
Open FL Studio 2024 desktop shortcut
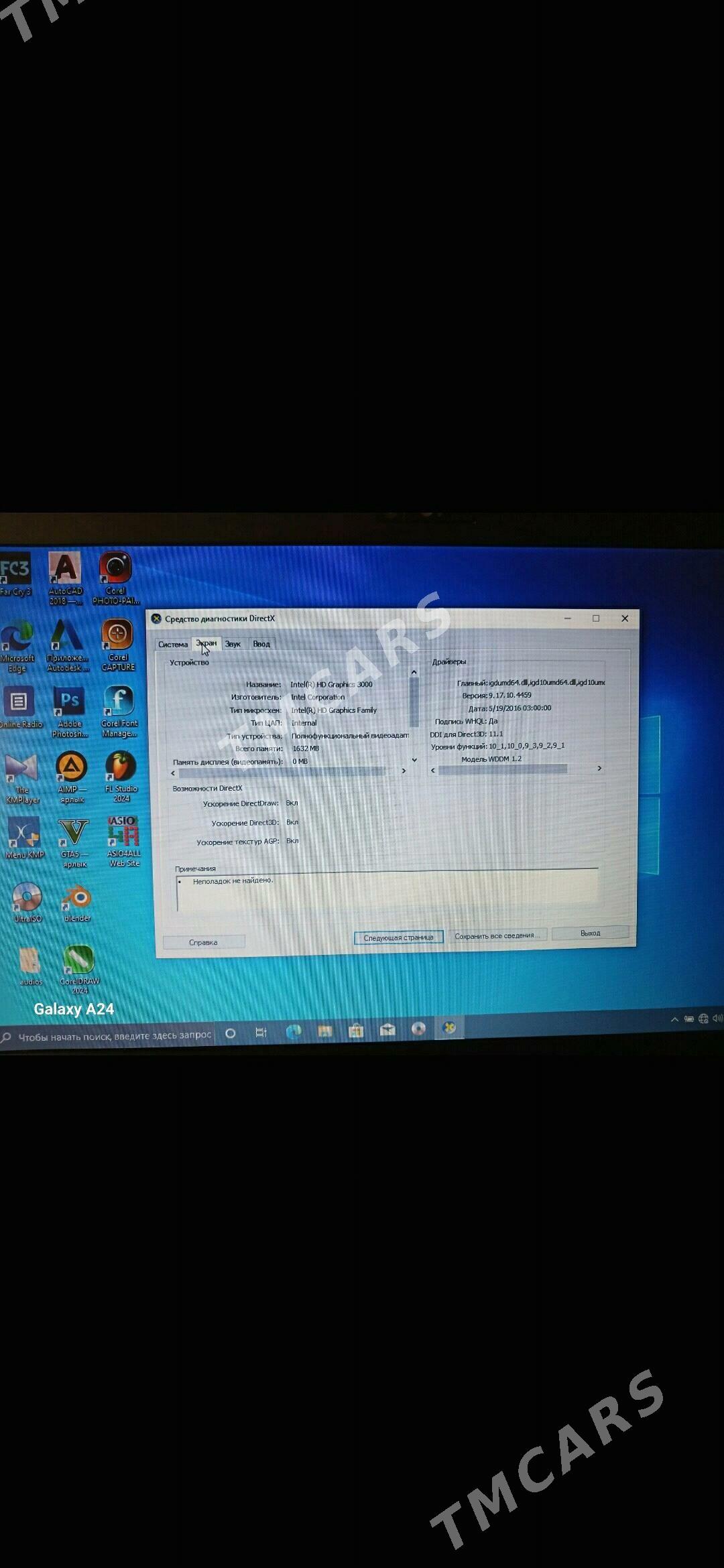coord(121,777)
